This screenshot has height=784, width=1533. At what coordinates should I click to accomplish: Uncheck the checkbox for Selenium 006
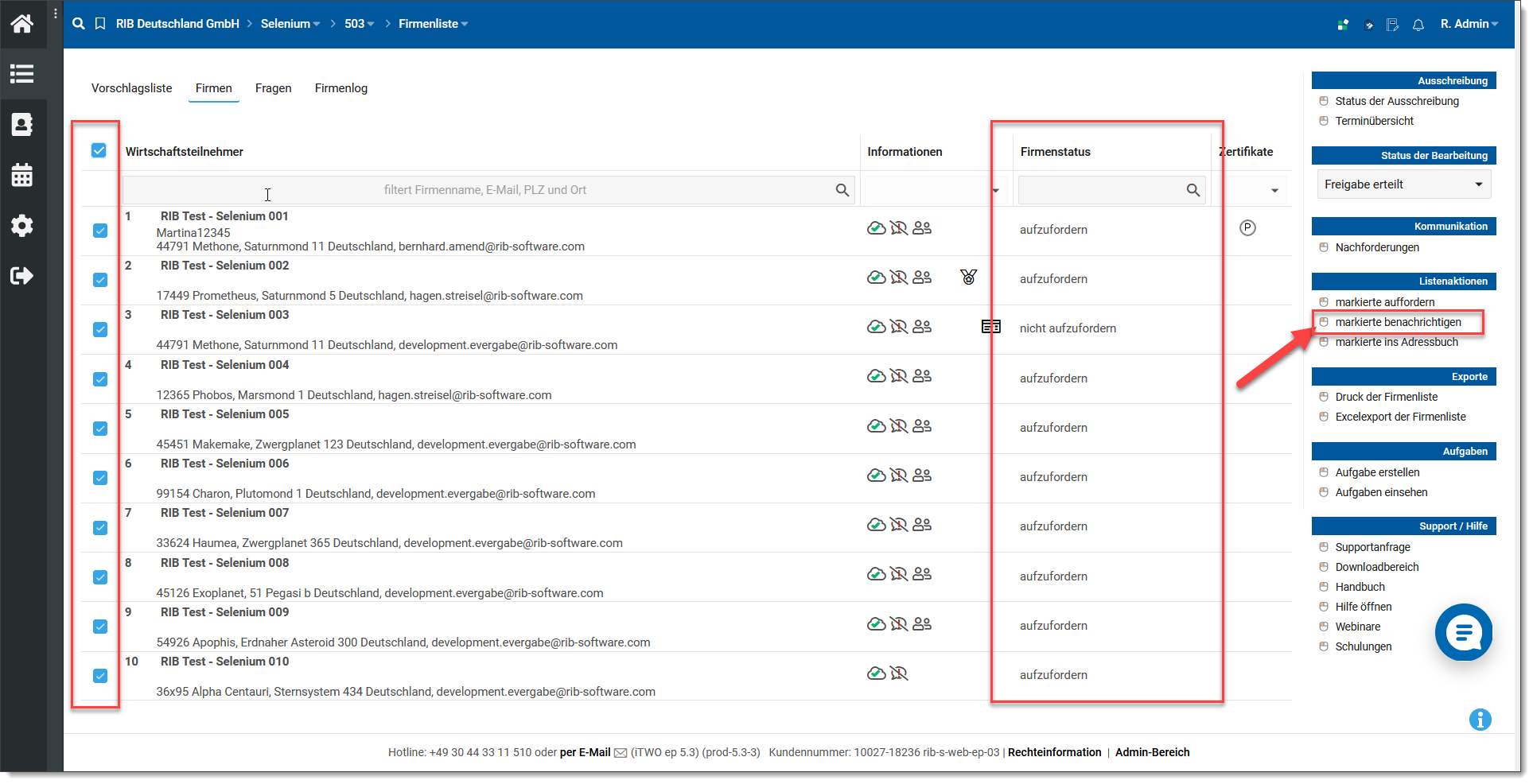pyautogui.click(x=100, y=478)
